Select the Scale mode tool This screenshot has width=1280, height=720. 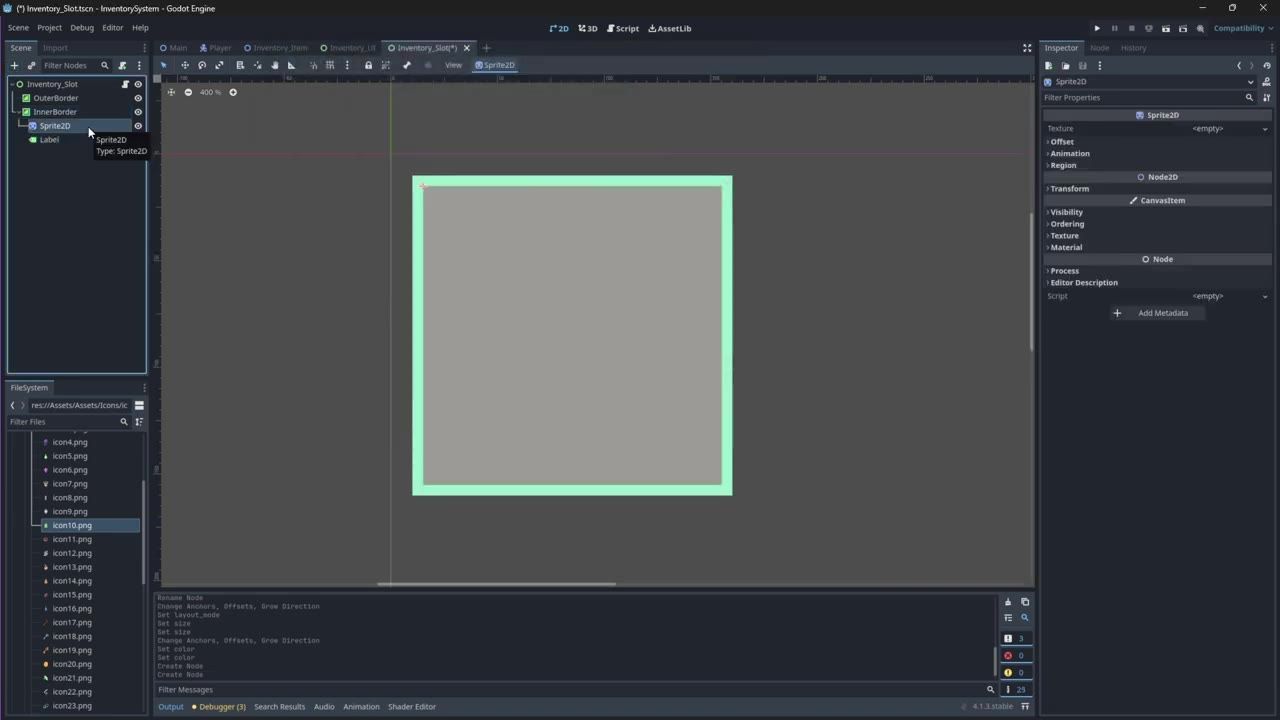tap(219, 65)
